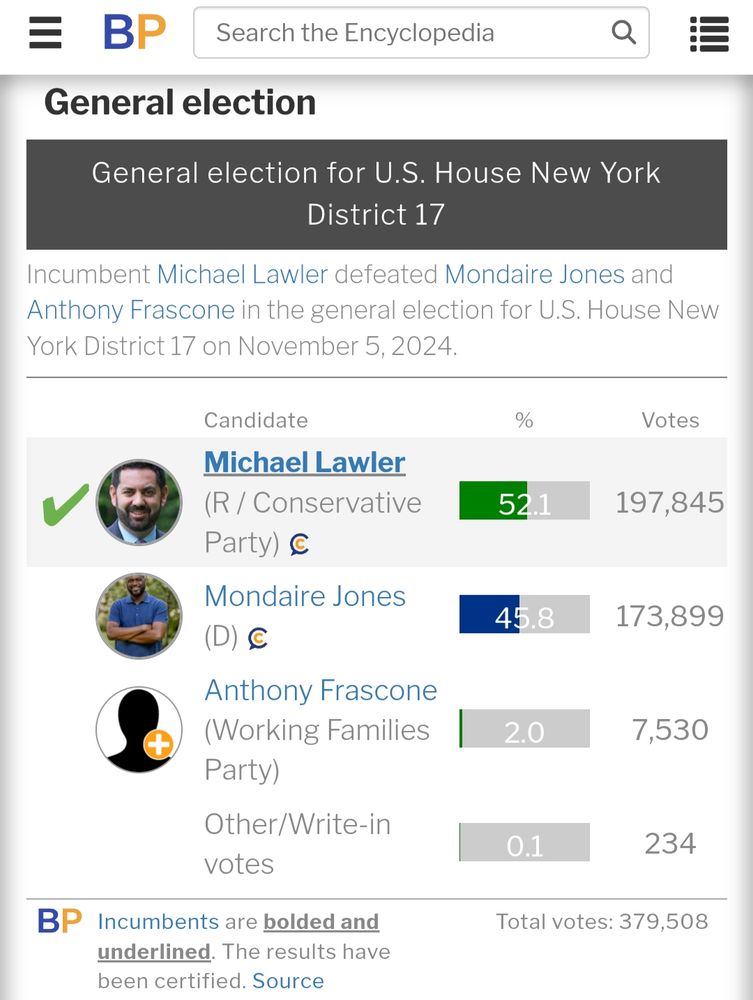The image size is (753, 1000).
Task: Open the bold Michael Lawler candidate link
Action: (305, 462)
